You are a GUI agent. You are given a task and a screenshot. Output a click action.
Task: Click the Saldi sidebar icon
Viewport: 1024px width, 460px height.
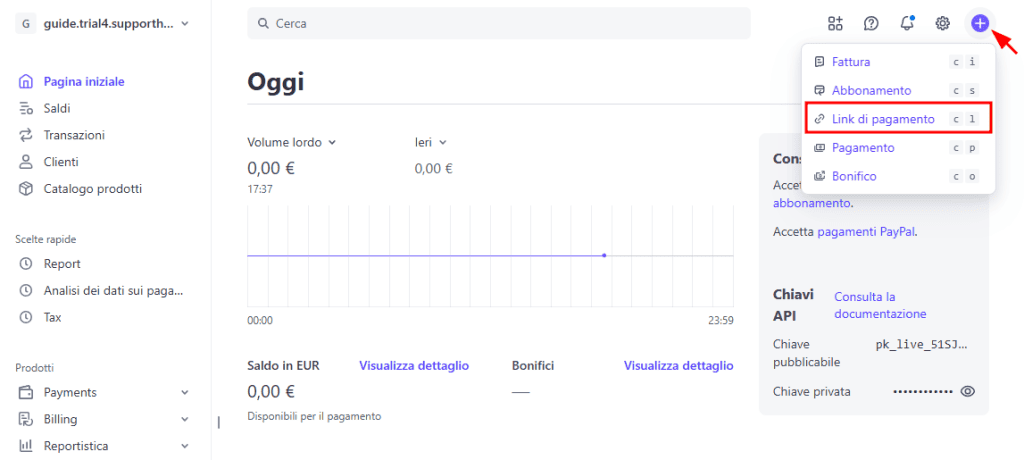[x=25, y=108]
